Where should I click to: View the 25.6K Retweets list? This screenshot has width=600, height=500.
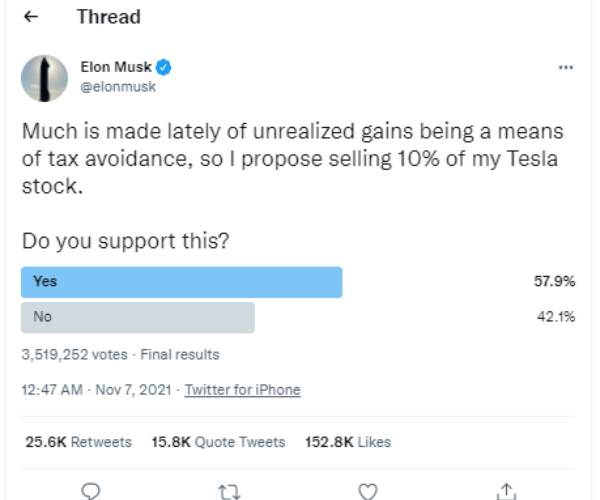point(76,441)
